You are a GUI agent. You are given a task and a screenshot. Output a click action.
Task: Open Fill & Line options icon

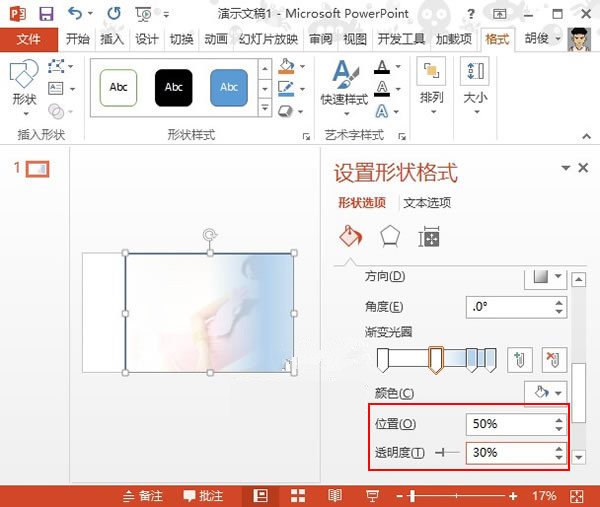click(350, 236)
